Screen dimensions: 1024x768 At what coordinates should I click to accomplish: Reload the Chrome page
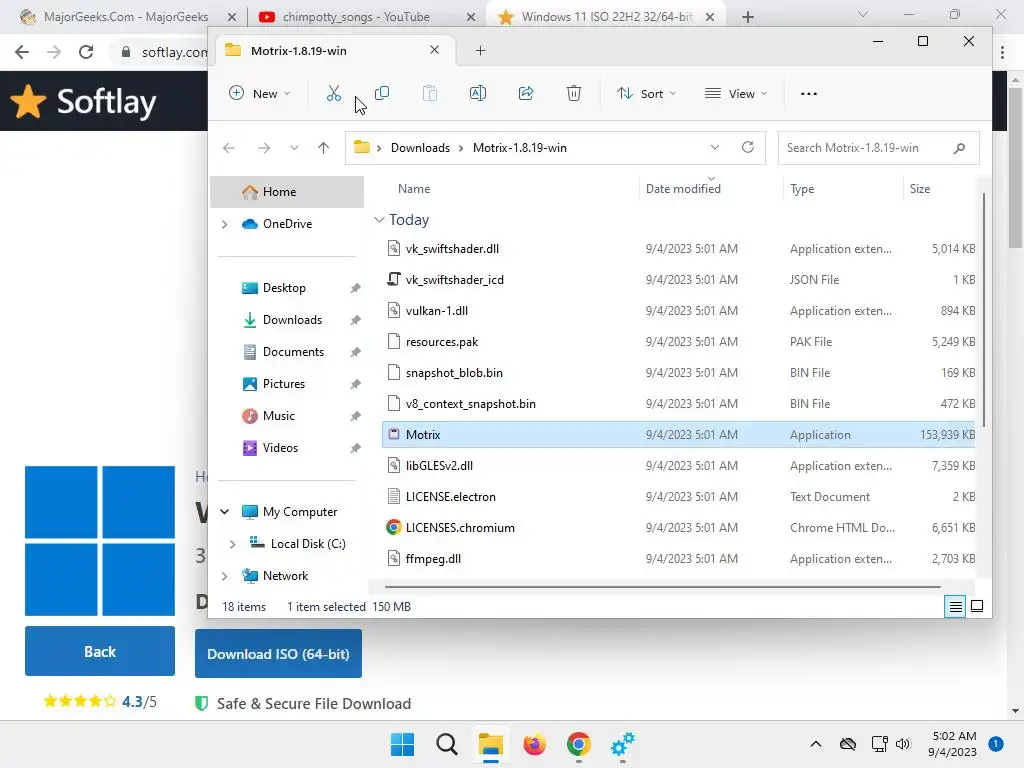click(x=86, y=52)
